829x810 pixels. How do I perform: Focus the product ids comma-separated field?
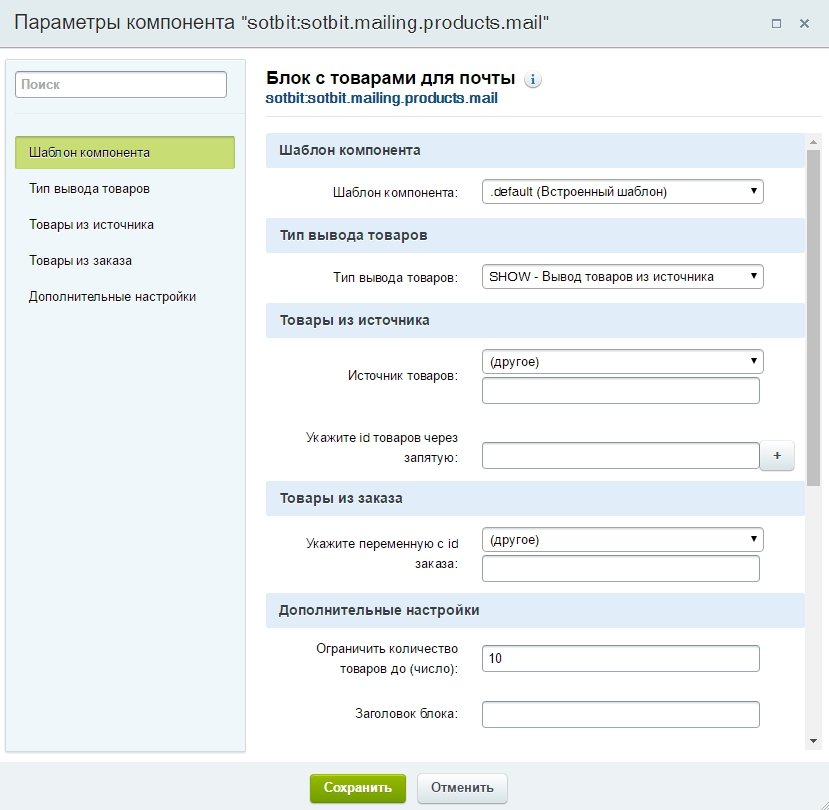tap(621, 455)
